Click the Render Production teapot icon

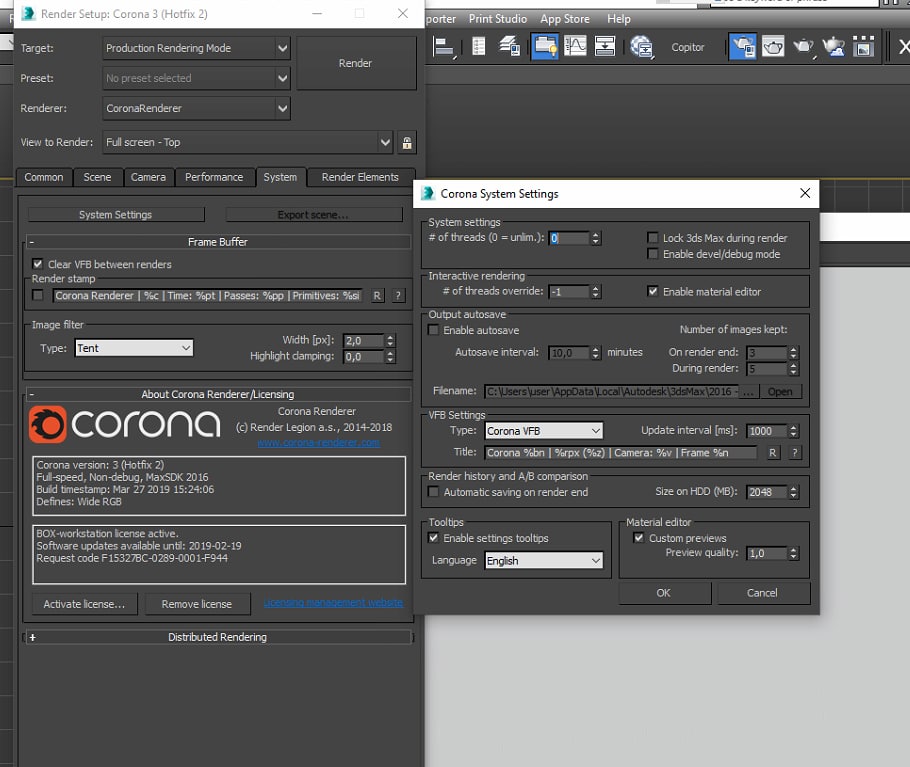coord(803,46)
